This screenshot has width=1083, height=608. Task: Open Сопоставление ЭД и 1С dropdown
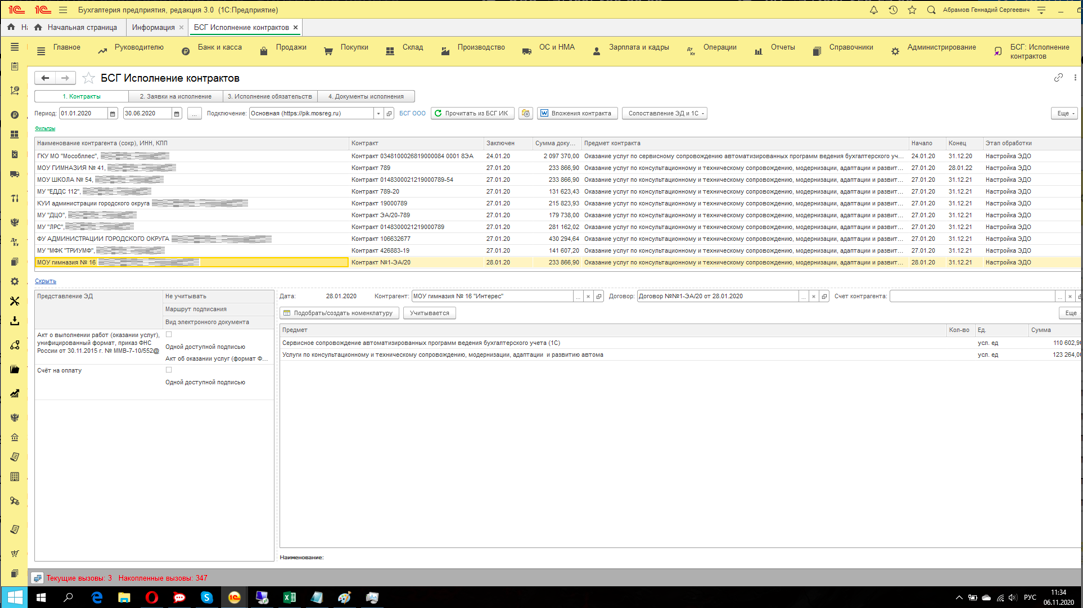665,114
